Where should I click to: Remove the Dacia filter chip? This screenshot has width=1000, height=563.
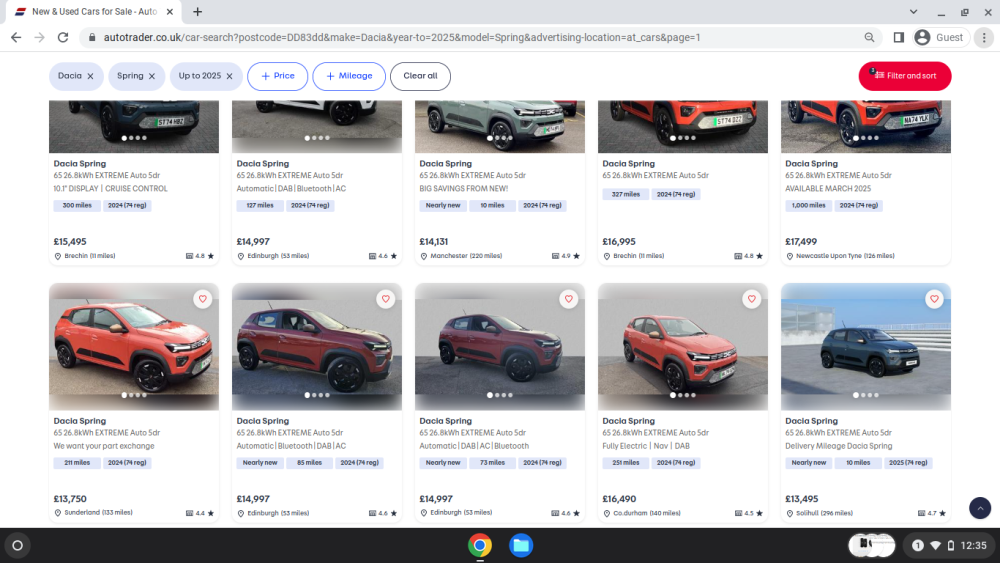pyautogui.click(x=90, y=77)
